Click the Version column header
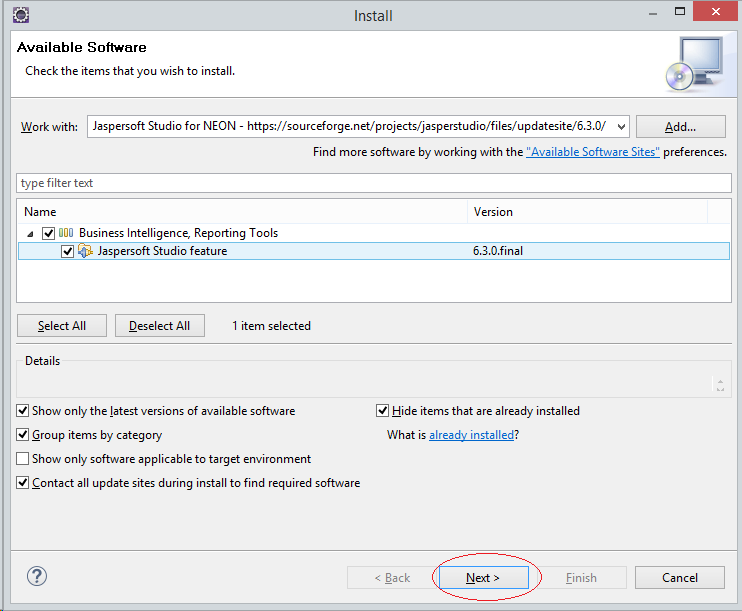Screen dimensions: 742x611 click(x=587, y=212)
